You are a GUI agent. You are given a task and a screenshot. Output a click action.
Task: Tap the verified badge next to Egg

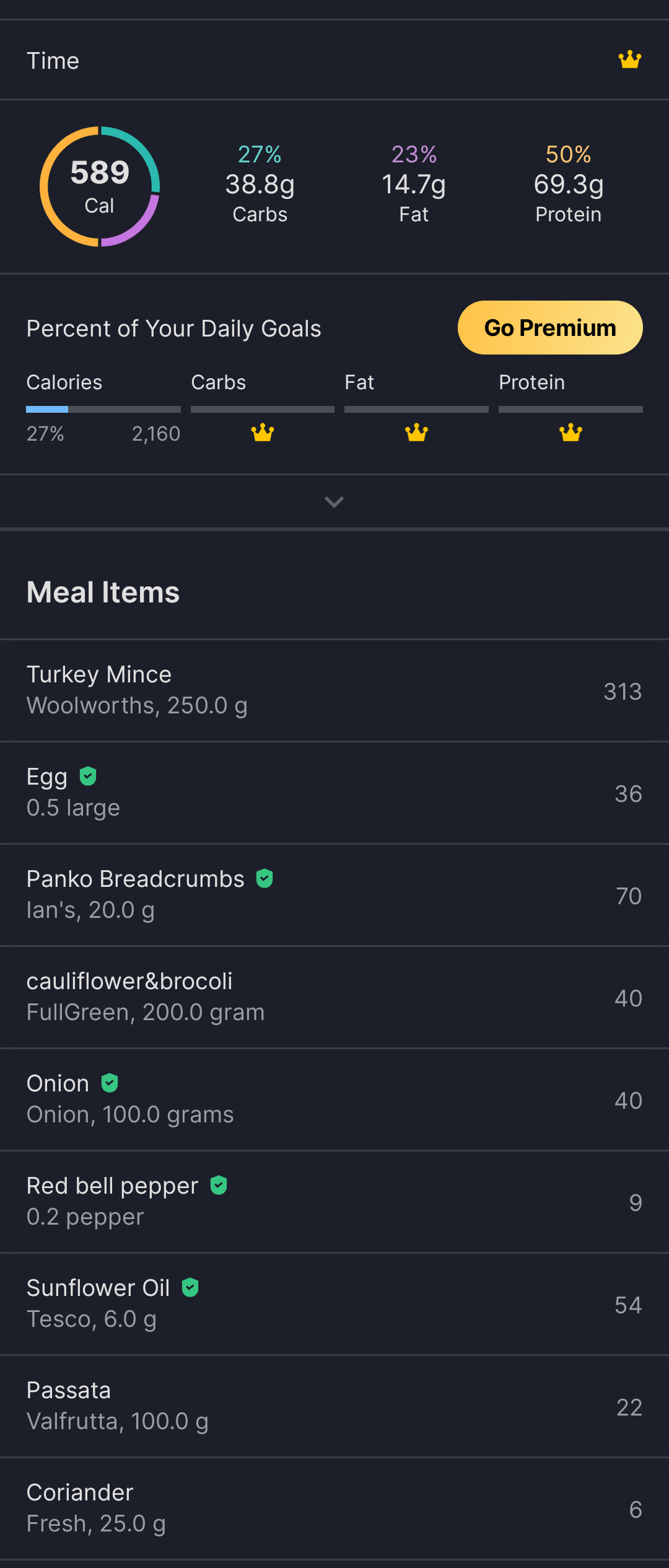tap(88, 776)
